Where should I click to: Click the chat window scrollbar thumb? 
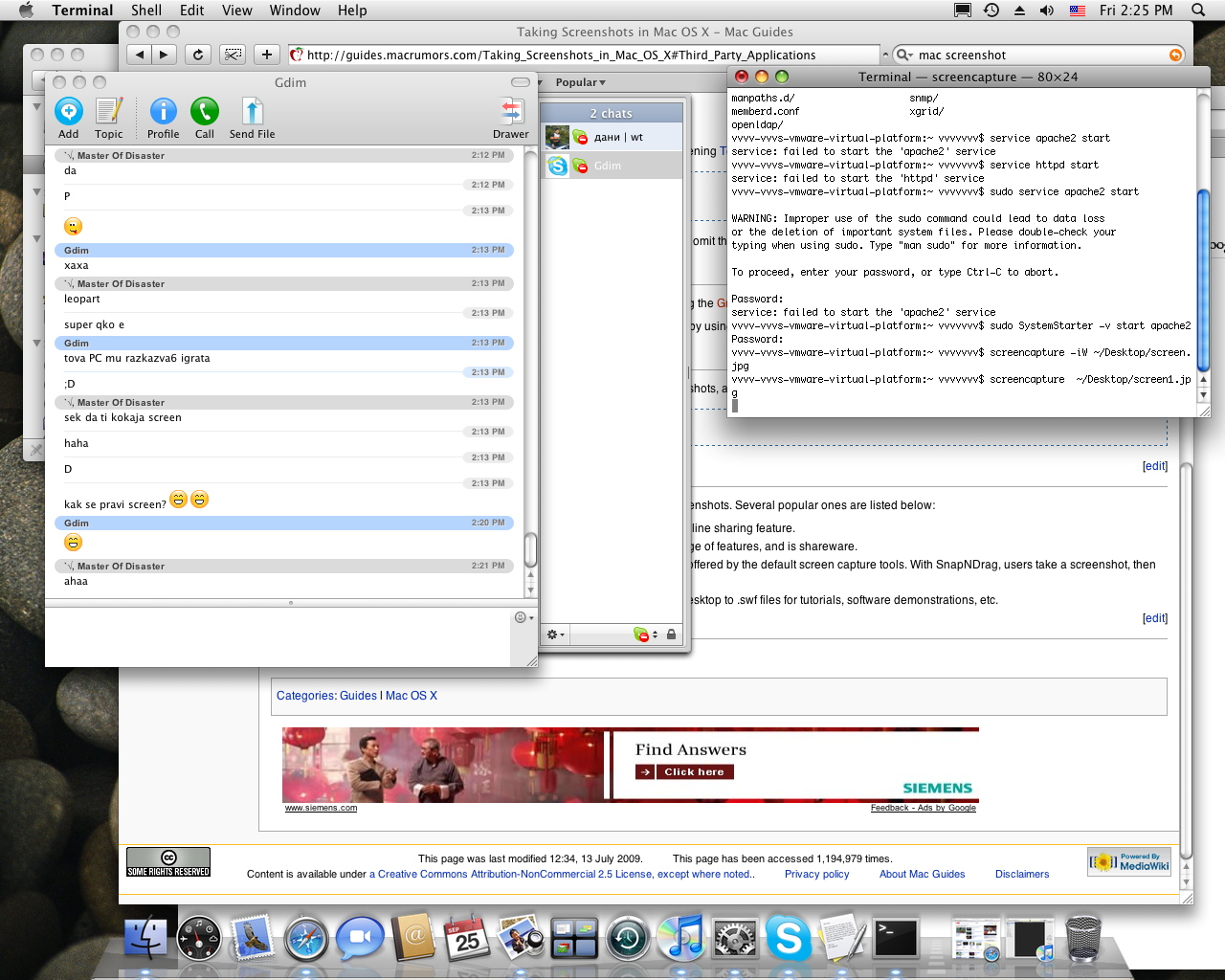[530, 549]
